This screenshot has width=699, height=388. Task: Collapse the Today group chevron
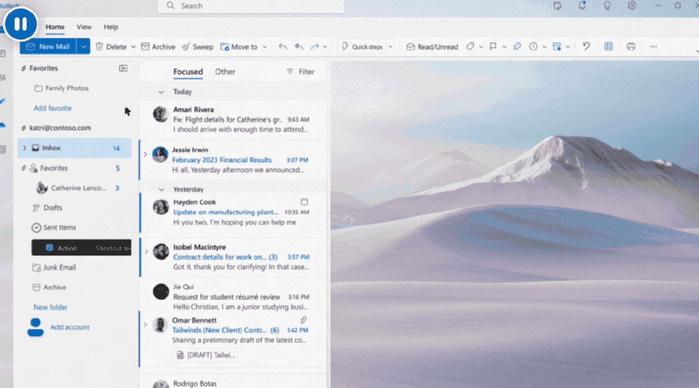coord(161,92)
